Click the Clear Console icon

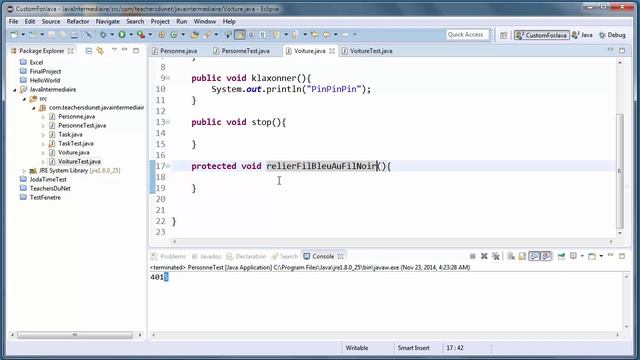[x=511, y=256]
